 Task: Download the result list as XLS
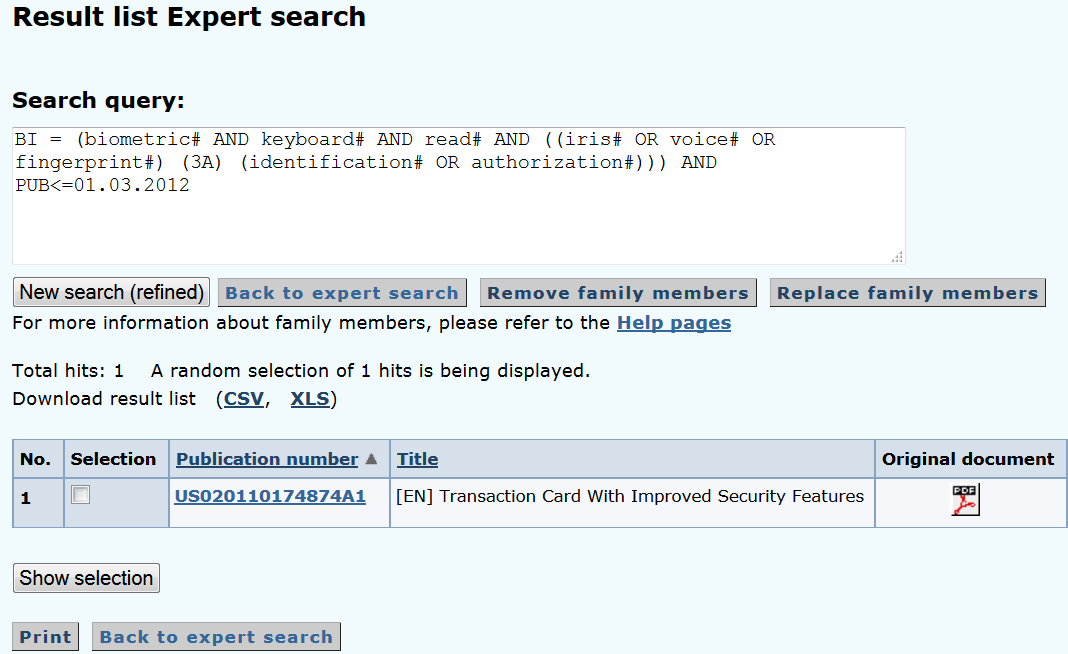click(x=310, y=399)
